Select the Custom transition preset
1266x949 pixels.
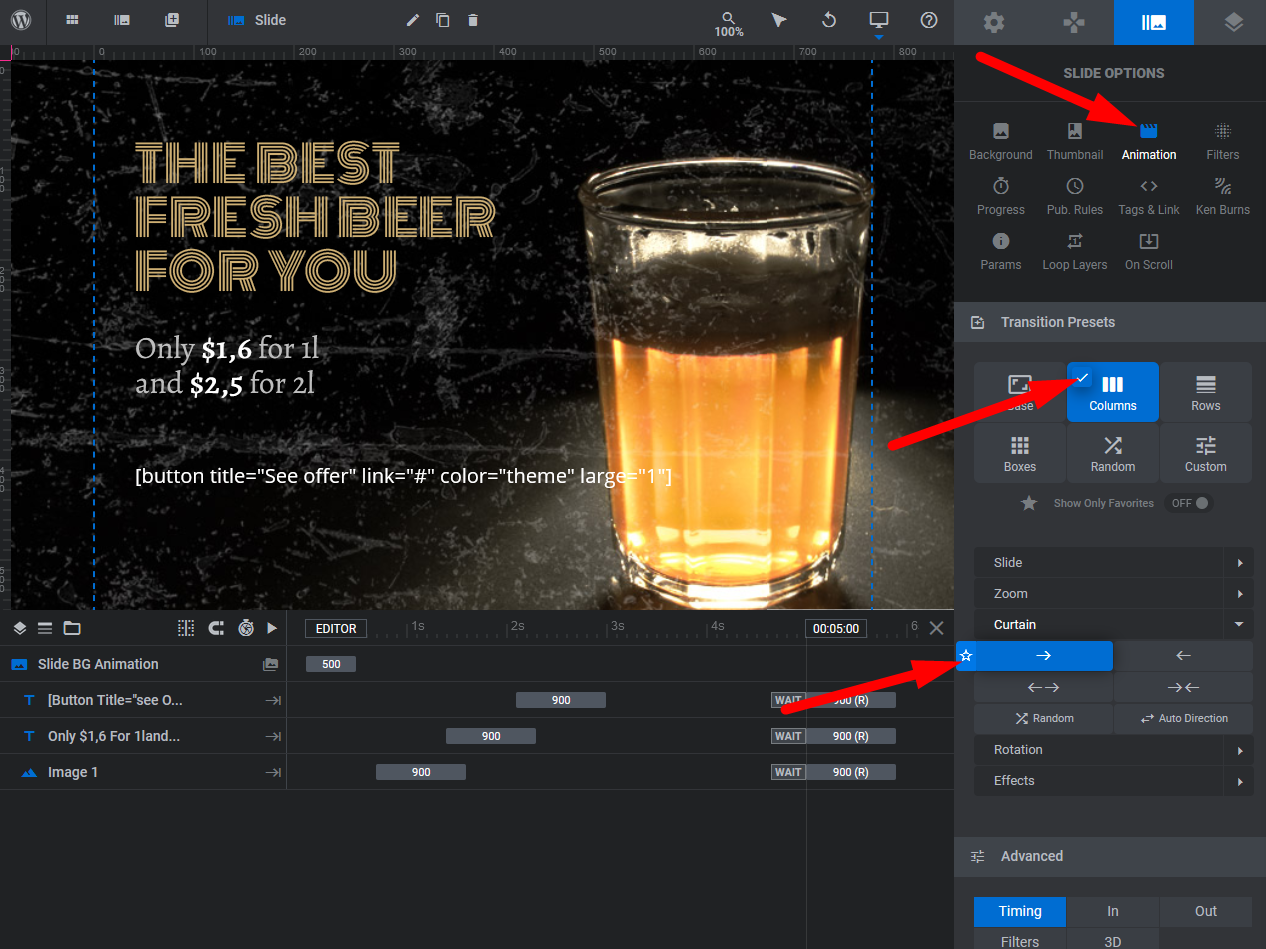1205,453
